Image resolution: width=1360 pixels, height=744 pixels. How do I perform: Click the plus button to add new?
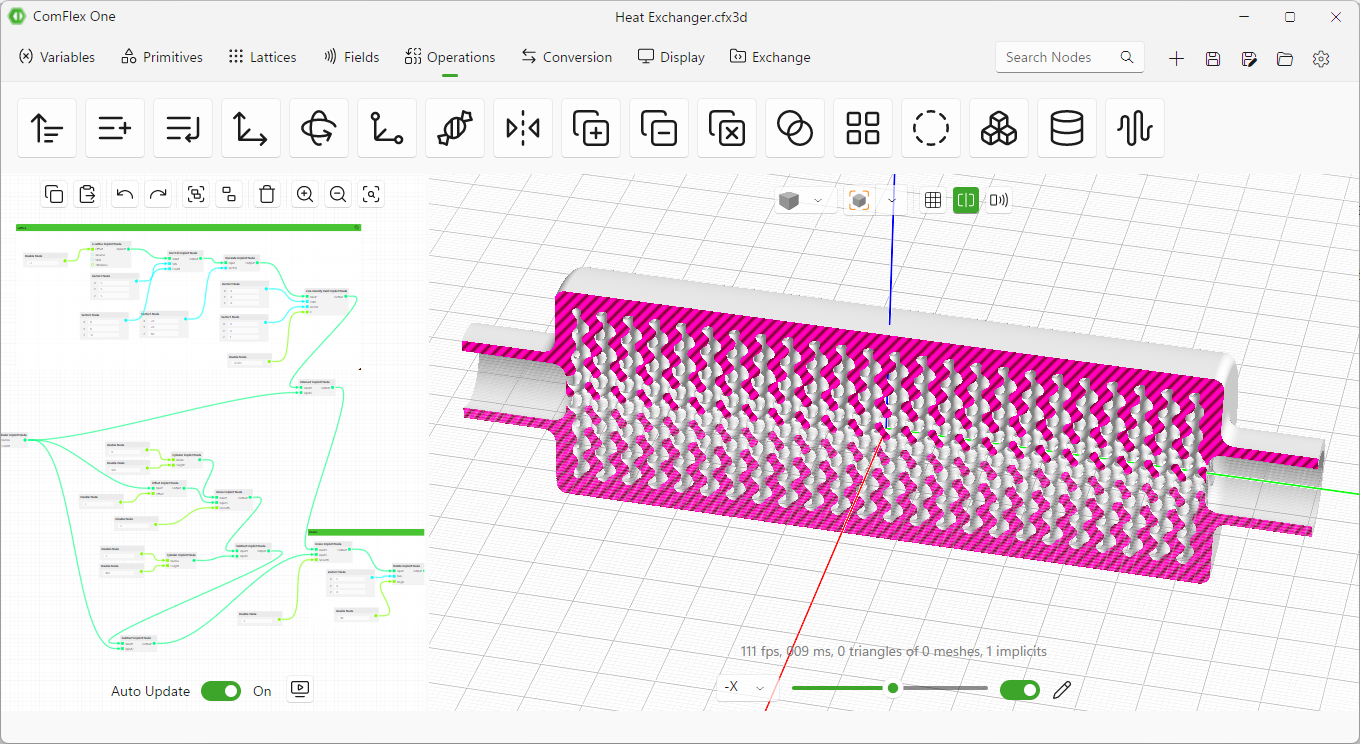point(1176,59)
